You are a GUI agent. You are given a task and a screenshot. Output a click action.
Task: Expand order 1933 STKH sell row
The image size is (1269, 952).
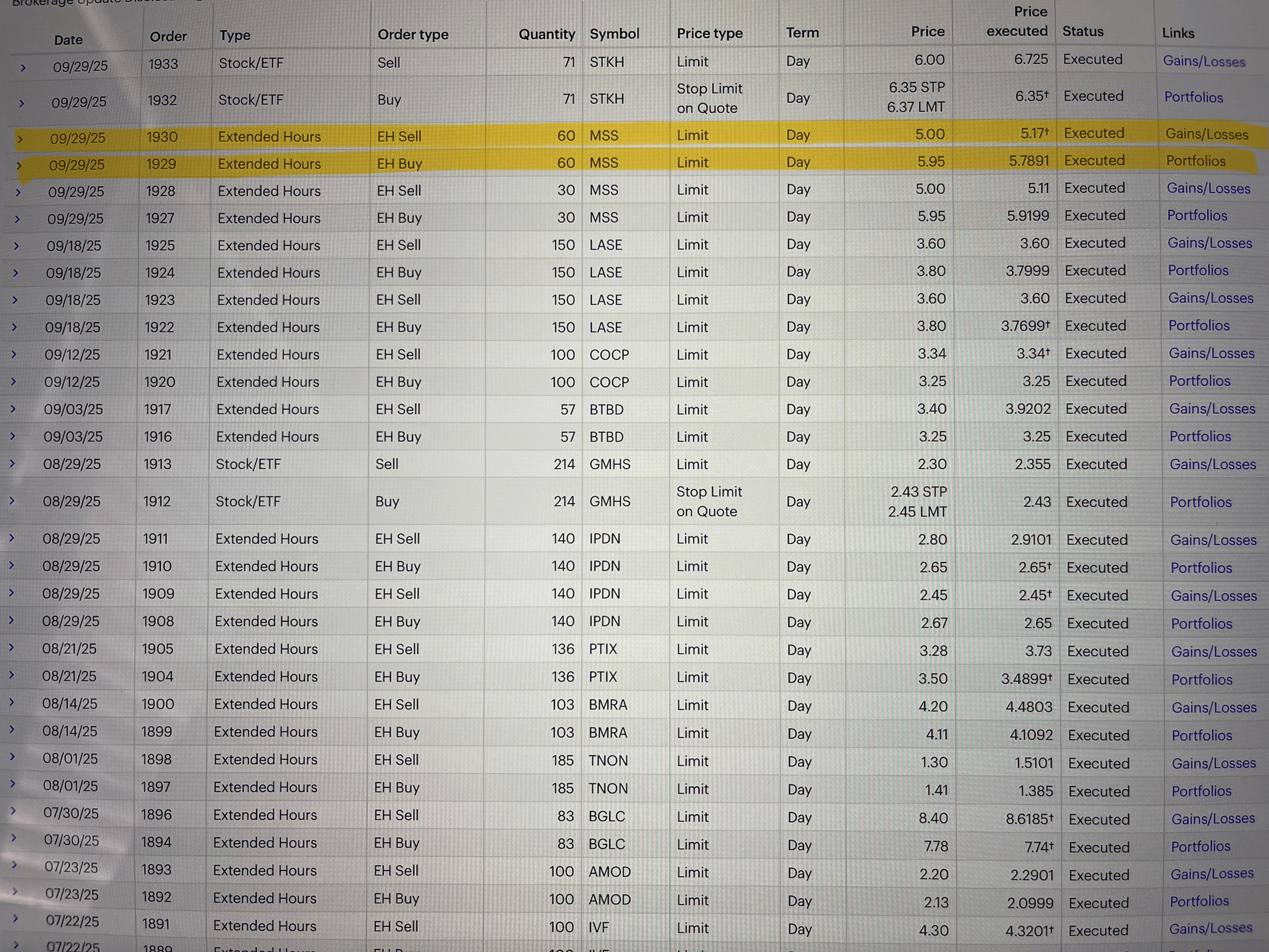(x=23, y=68)
